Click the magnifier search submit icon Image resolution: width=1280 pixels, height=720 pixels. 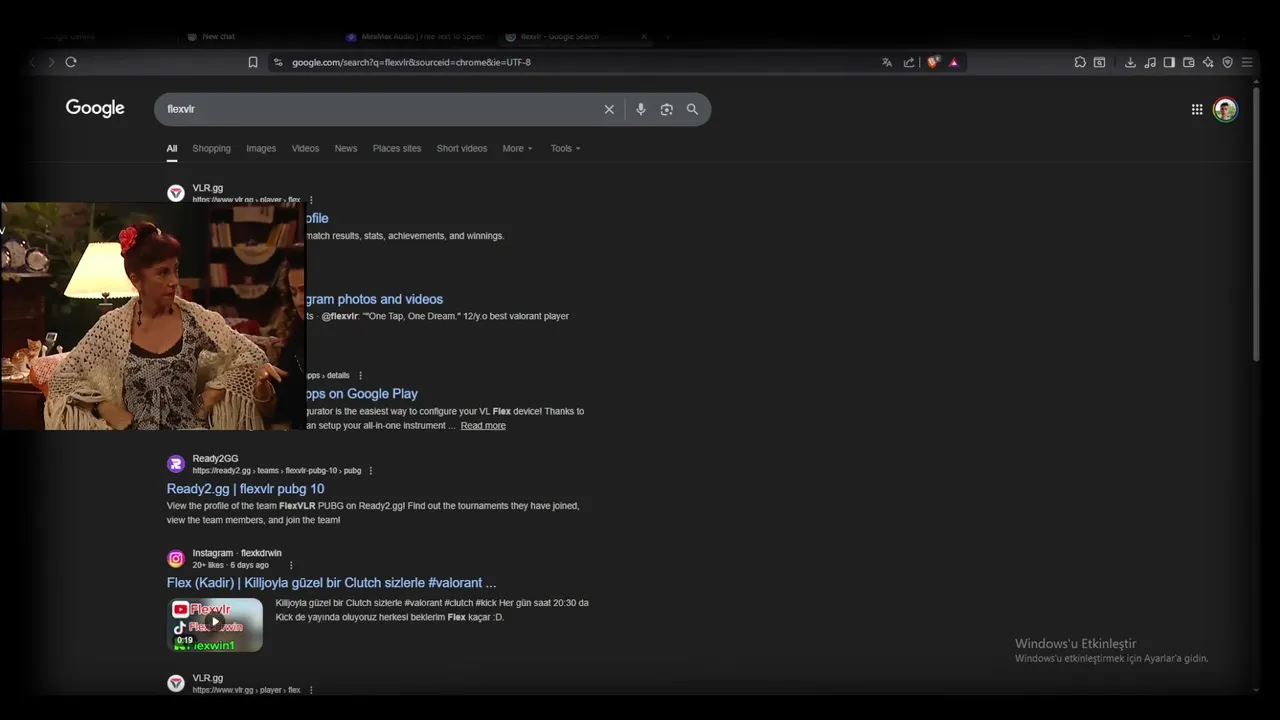click(x=692, y=109)
